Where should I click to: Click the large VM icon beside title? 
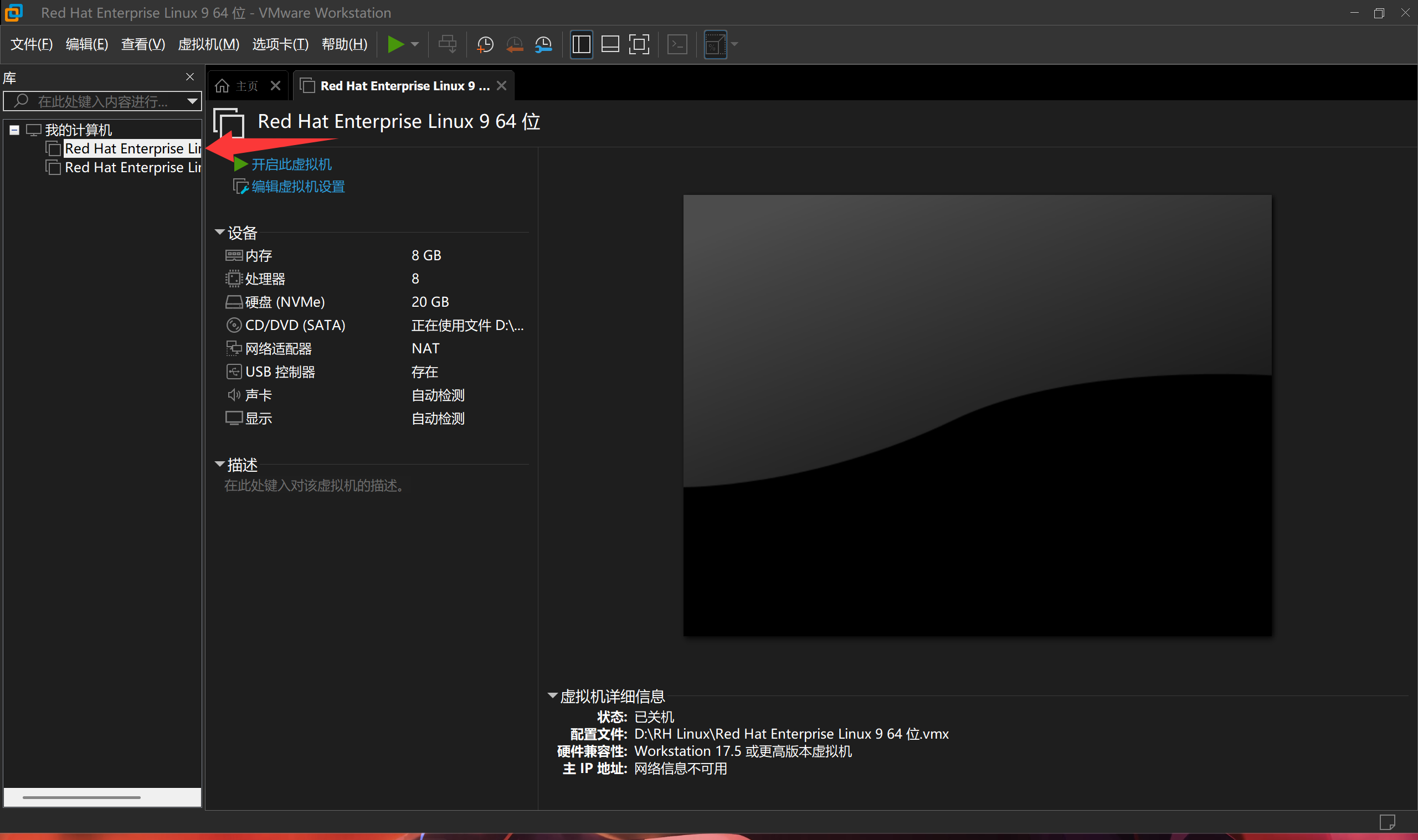pos(229,122)
